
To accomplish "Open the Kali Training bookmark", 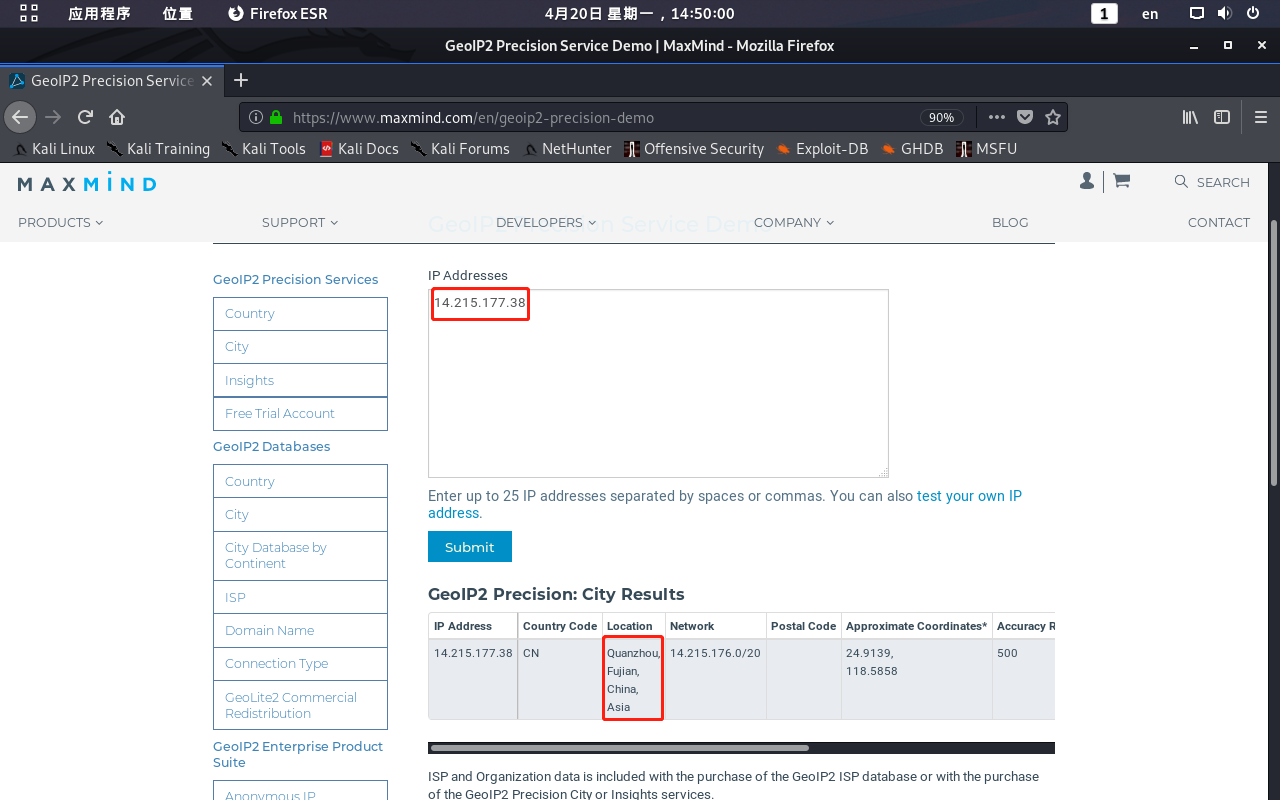I will click(159, 149).
